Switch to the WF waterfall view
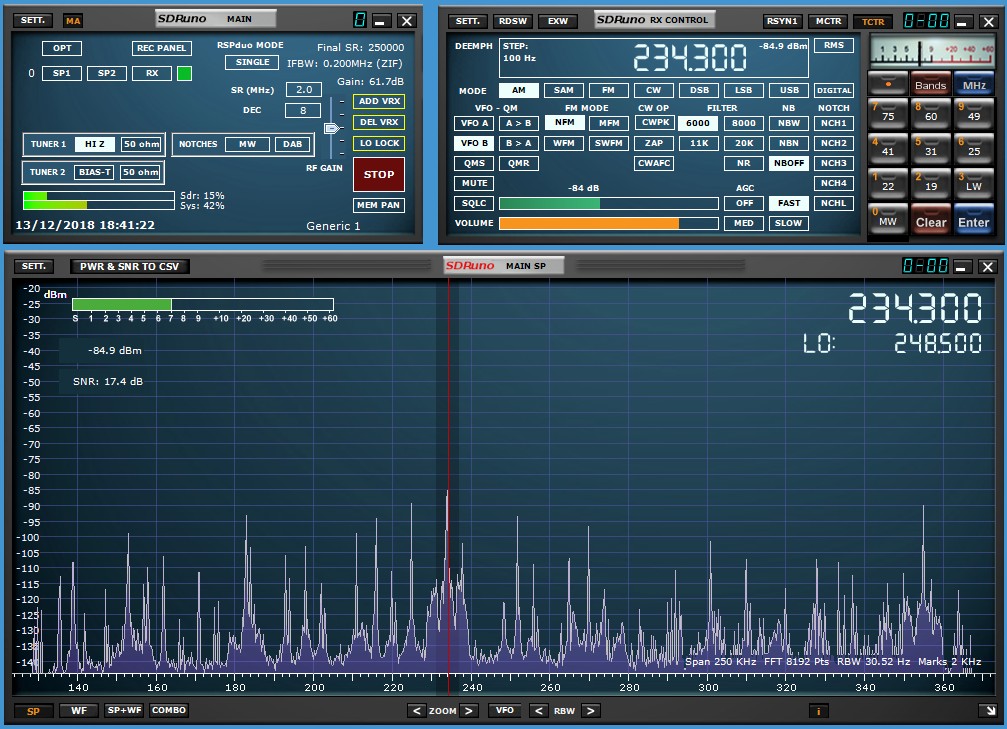 click(x=79, y=710)
